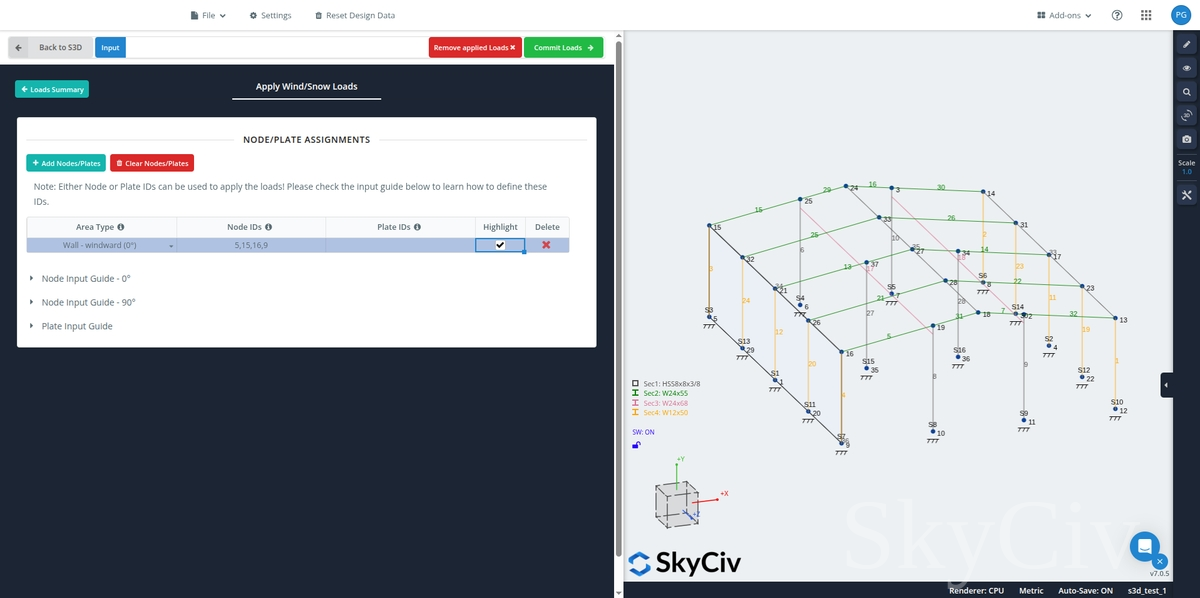Click the Node IDs field showing 5,15,16,9
This screenshot has width=1200, height=598.
click(250, 245)
